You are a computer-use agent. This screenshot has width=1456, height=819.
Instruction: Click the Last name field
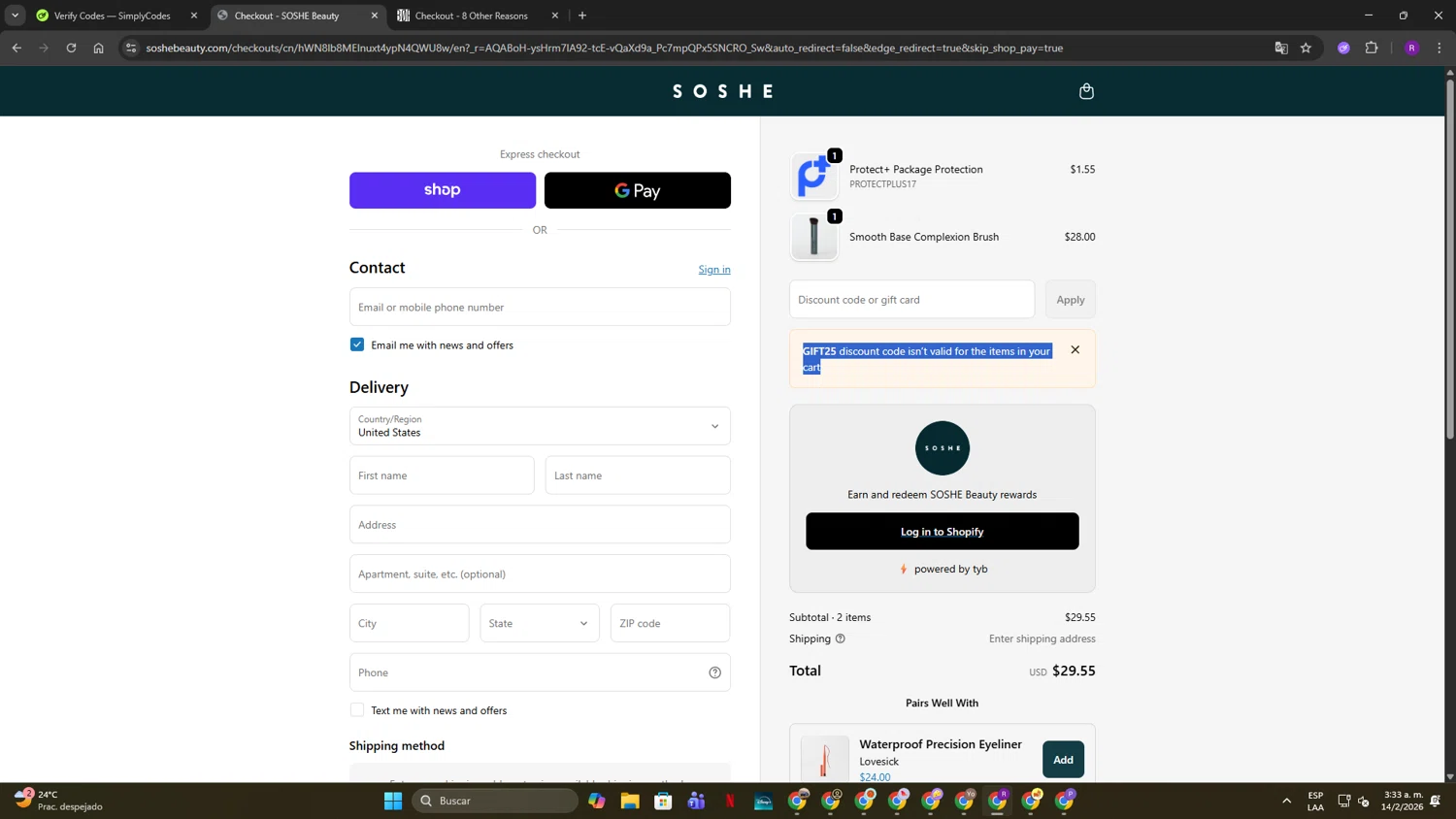[638, 475]
